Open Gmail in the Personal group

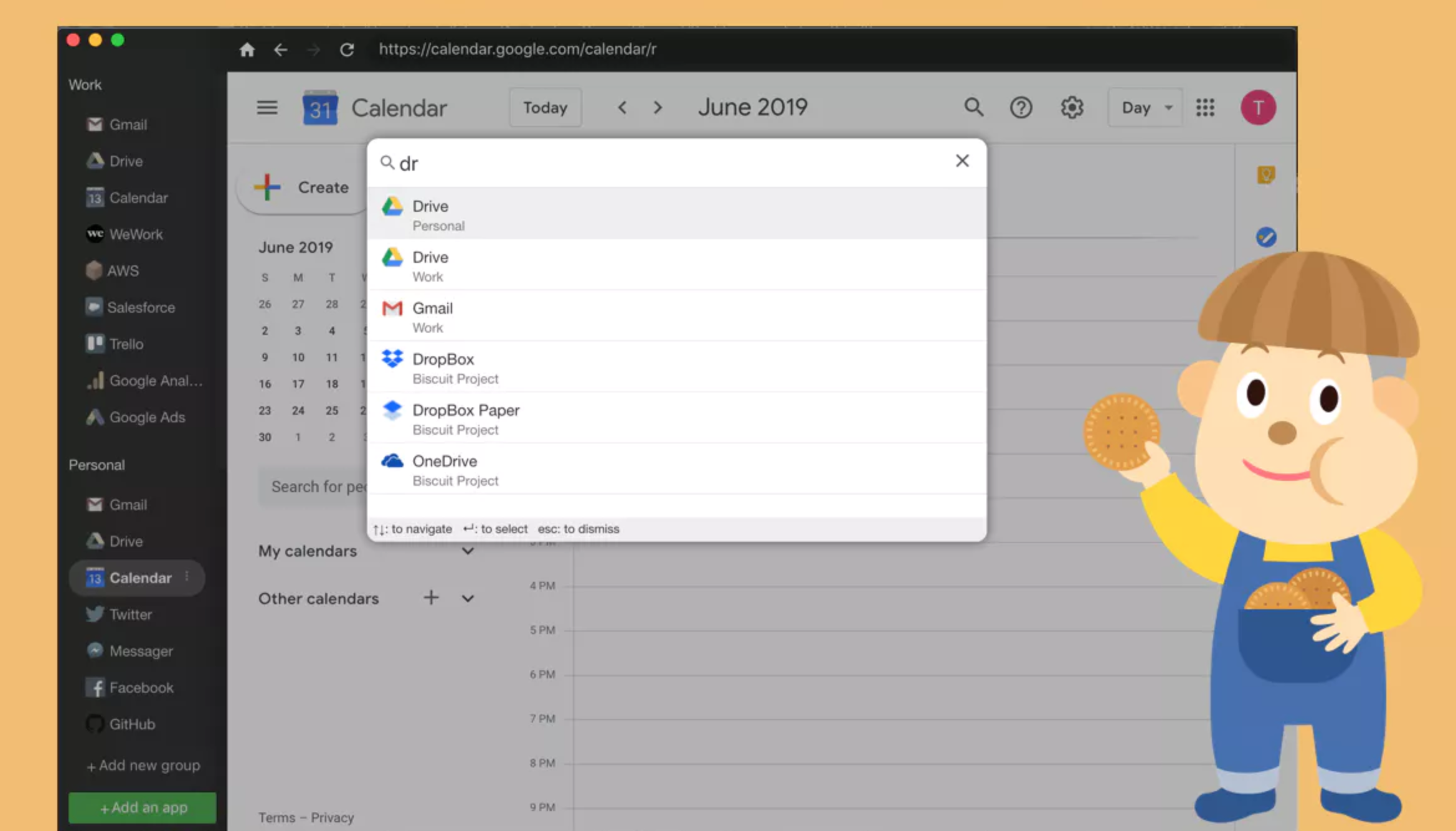117,505
